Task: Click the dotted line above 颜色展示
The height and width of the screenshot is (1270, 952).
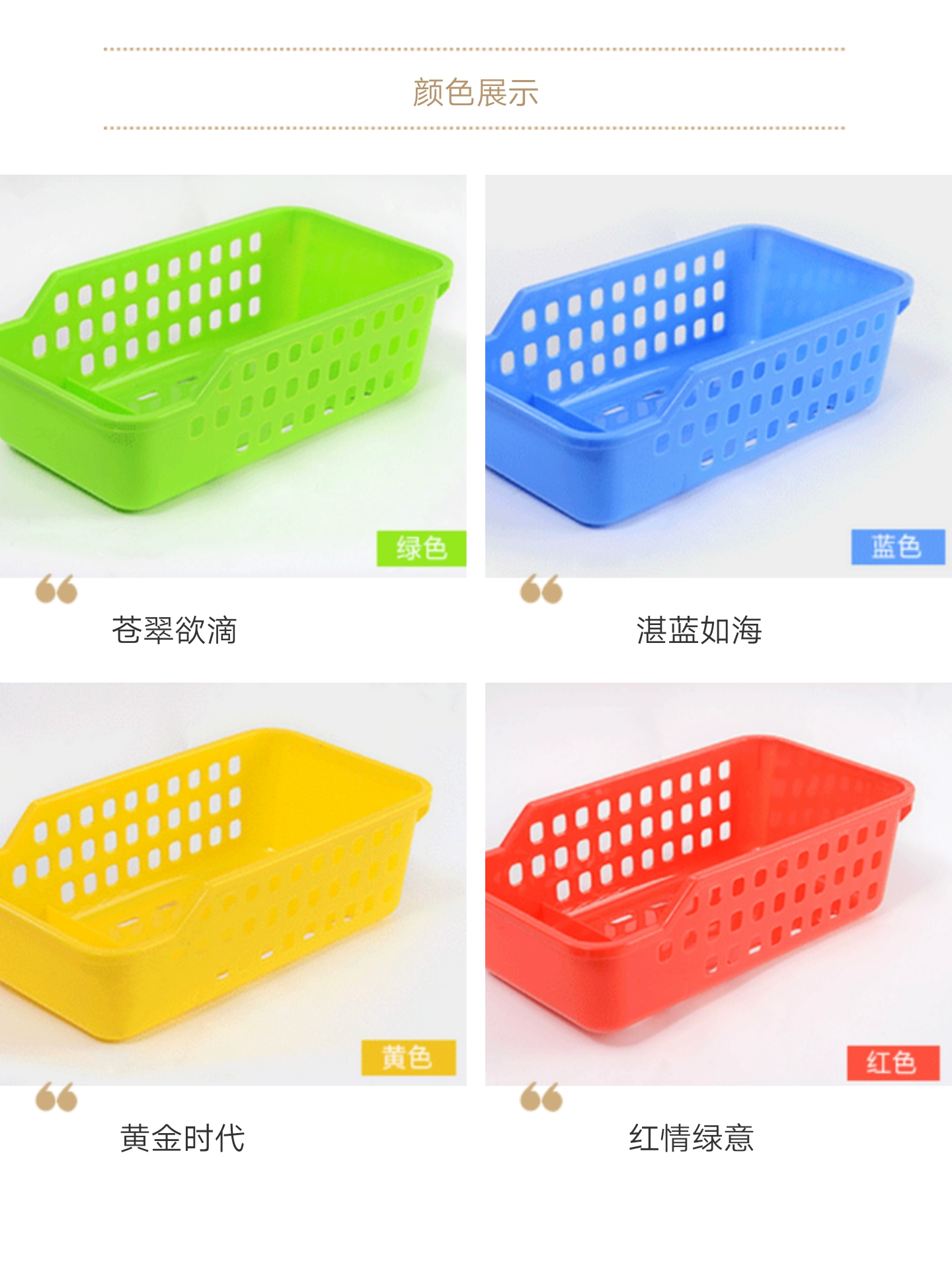Action: [475, 49]
